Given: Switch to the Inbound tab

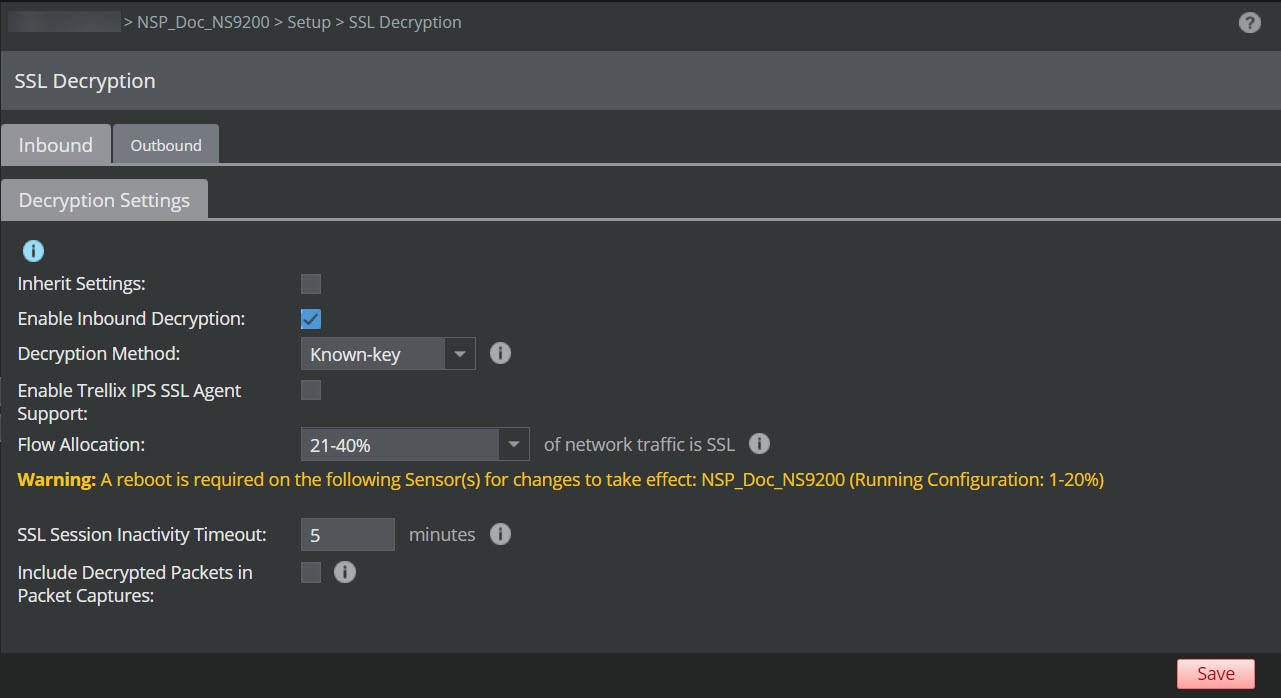Looking at the screenshot, I should 56,145.
